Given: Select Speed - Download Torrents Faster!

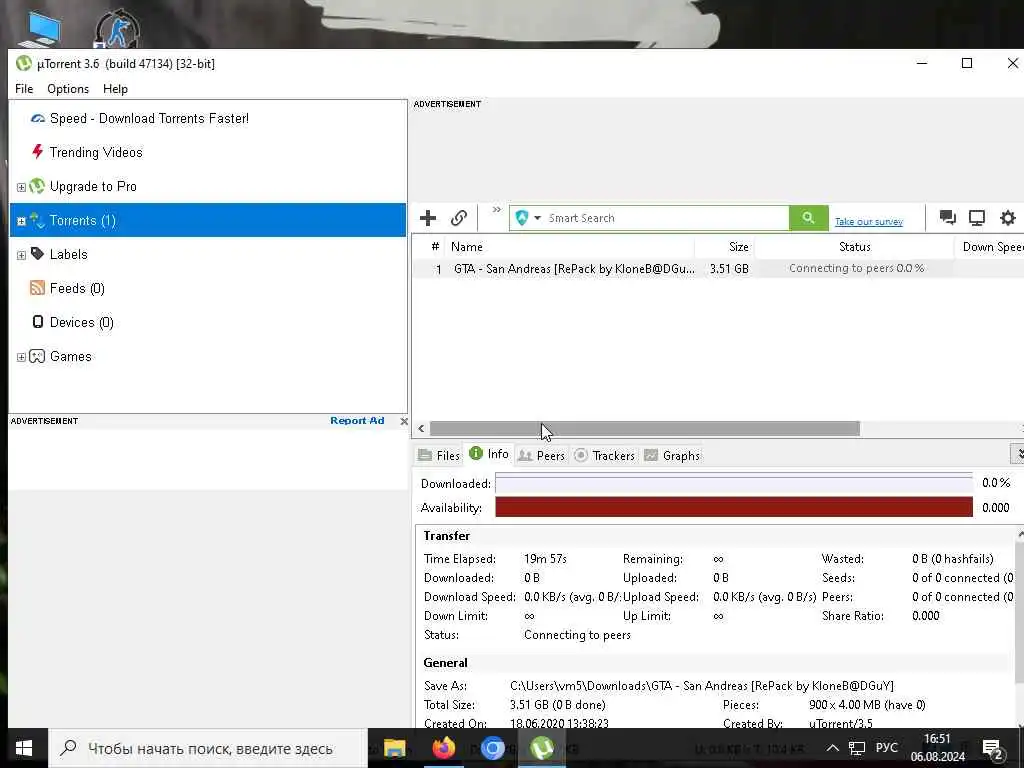Looking at the screenshot, I should tap(149, 118).
